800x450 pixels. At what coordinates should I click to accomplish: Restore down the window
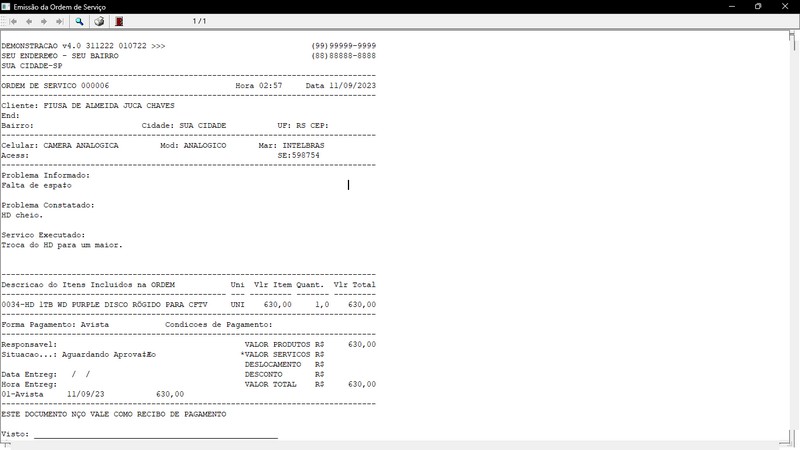coord(758,7)
